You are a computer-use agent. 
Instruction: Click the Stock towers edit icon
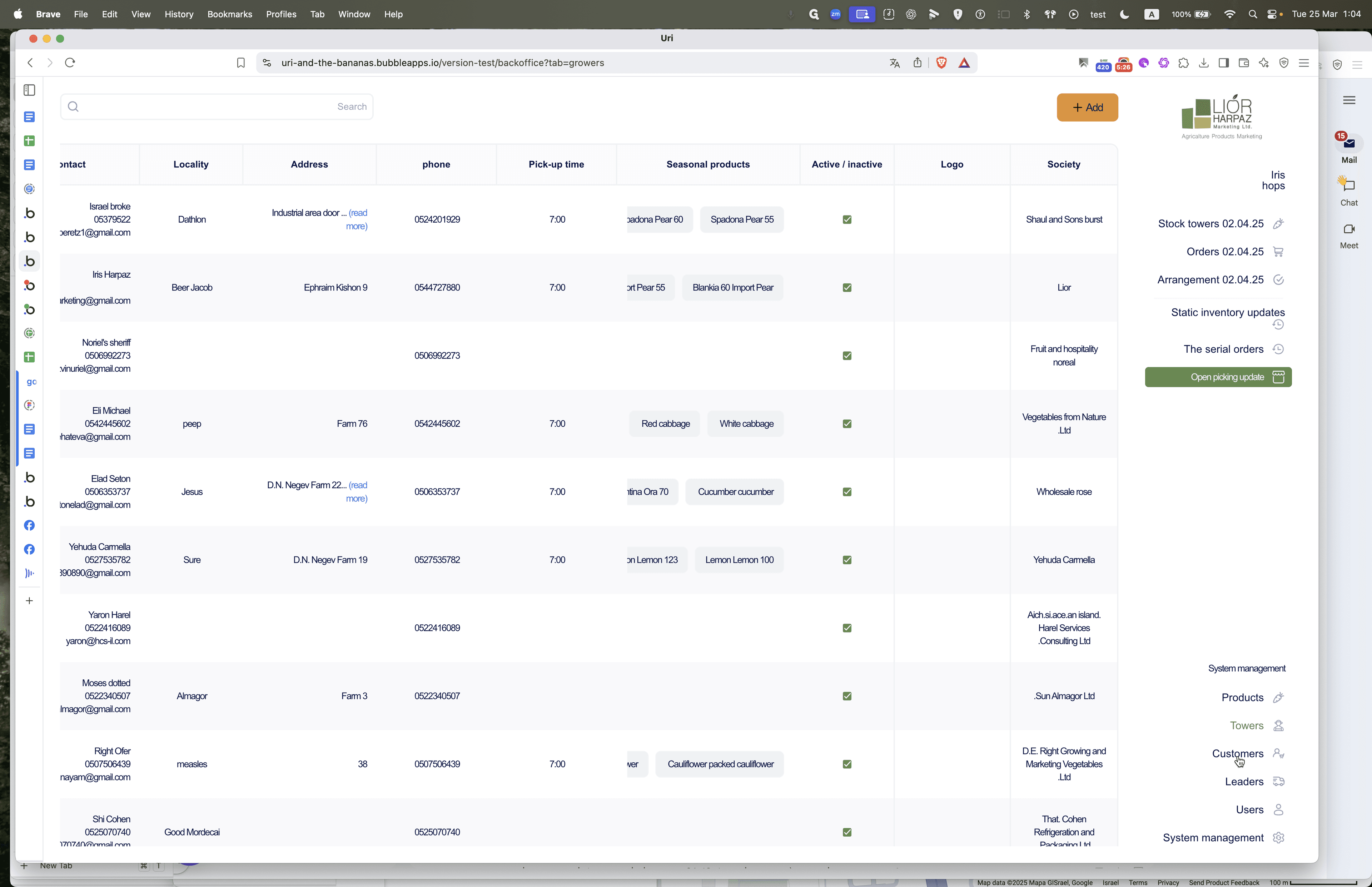(x=1278, y=223)
